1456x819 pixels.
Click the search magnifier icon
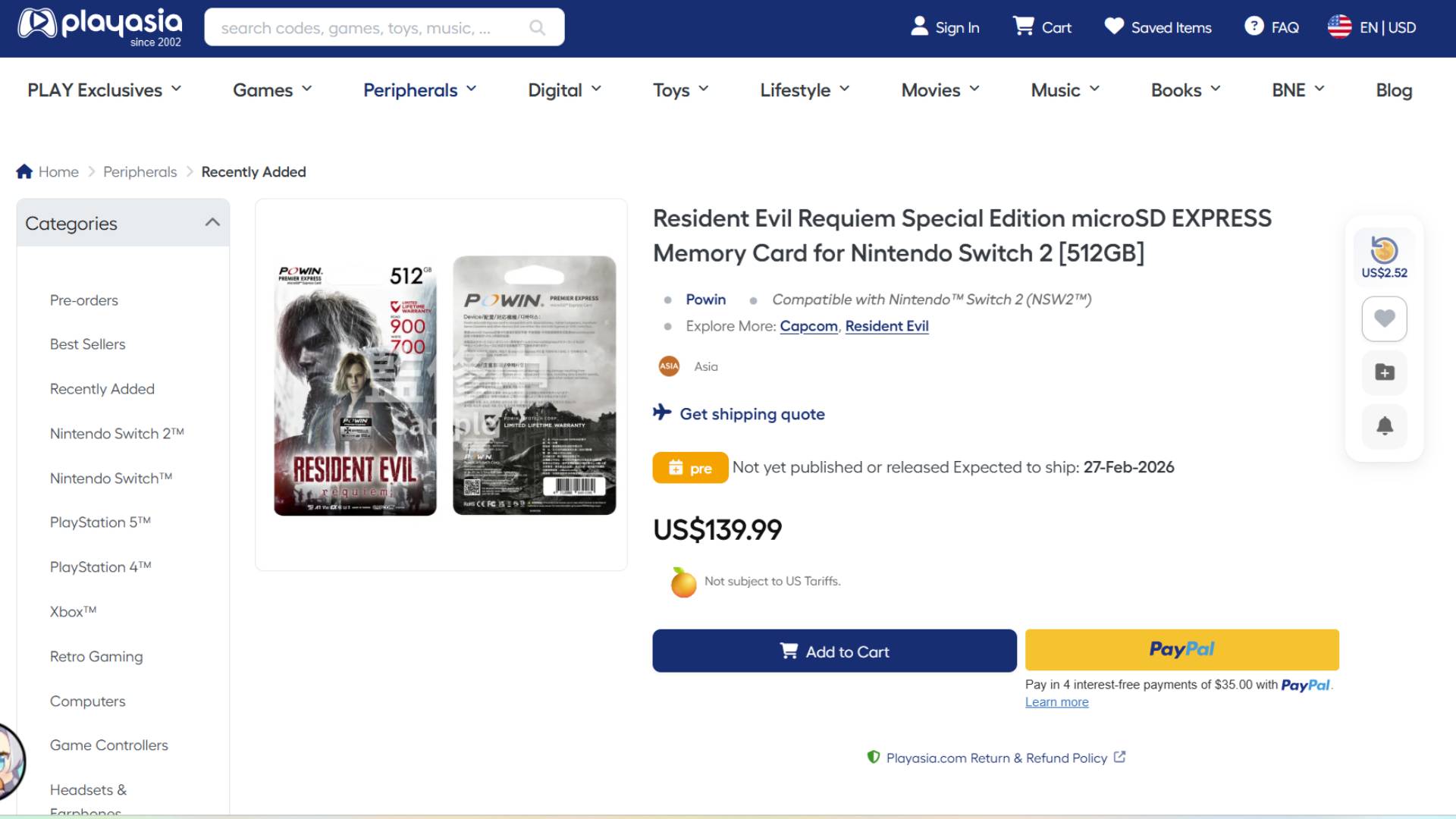coord(538,27)
